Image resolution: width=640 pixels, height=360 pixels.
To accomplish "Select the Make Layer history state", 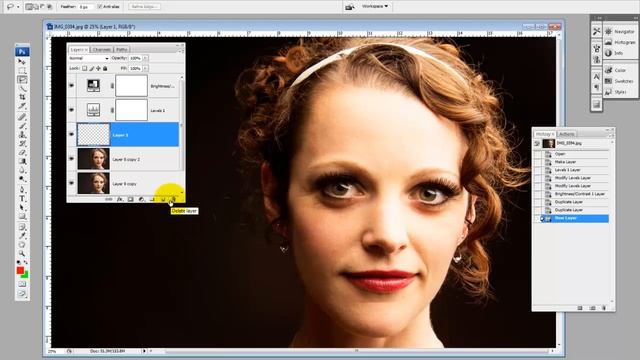I will (576, 162).
